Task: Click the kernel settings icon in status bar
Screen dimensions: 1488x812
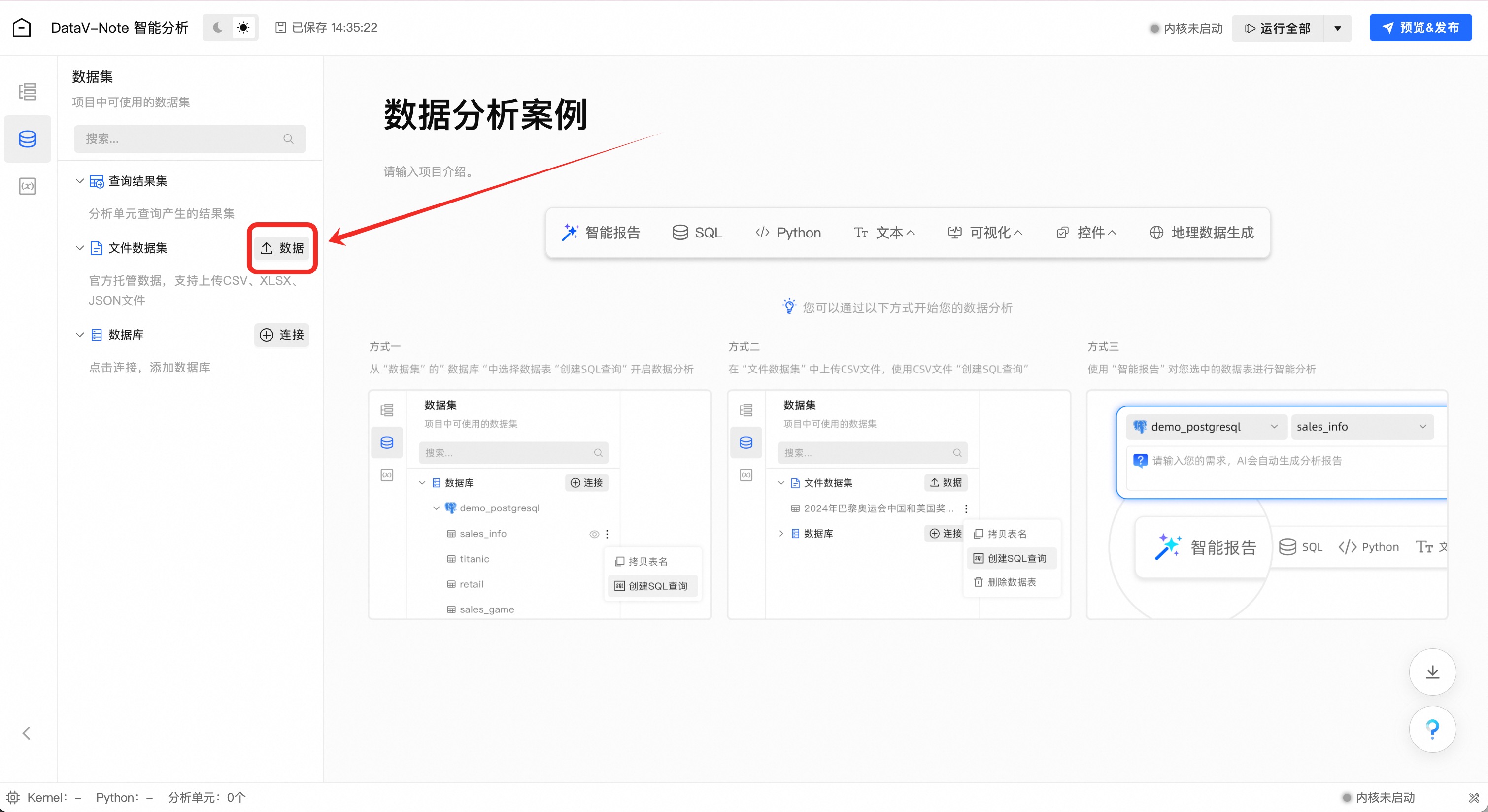Action: point(13,797)
